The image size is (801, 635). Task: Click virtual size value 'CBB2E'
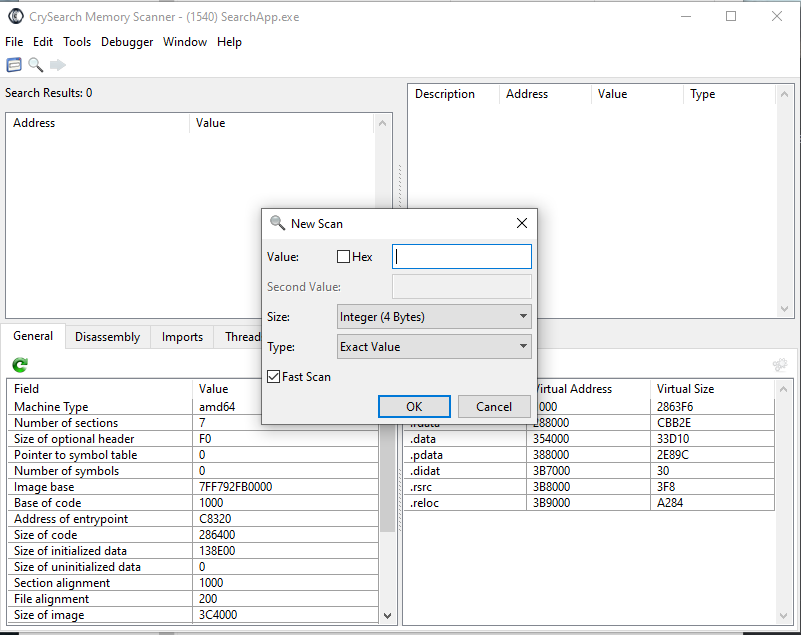[x=674, y=423]
